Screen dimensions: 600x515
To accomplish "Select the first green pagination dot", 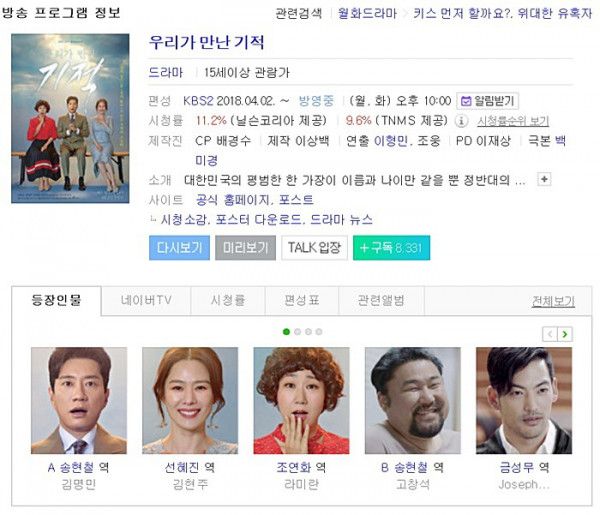I will 286,332.
